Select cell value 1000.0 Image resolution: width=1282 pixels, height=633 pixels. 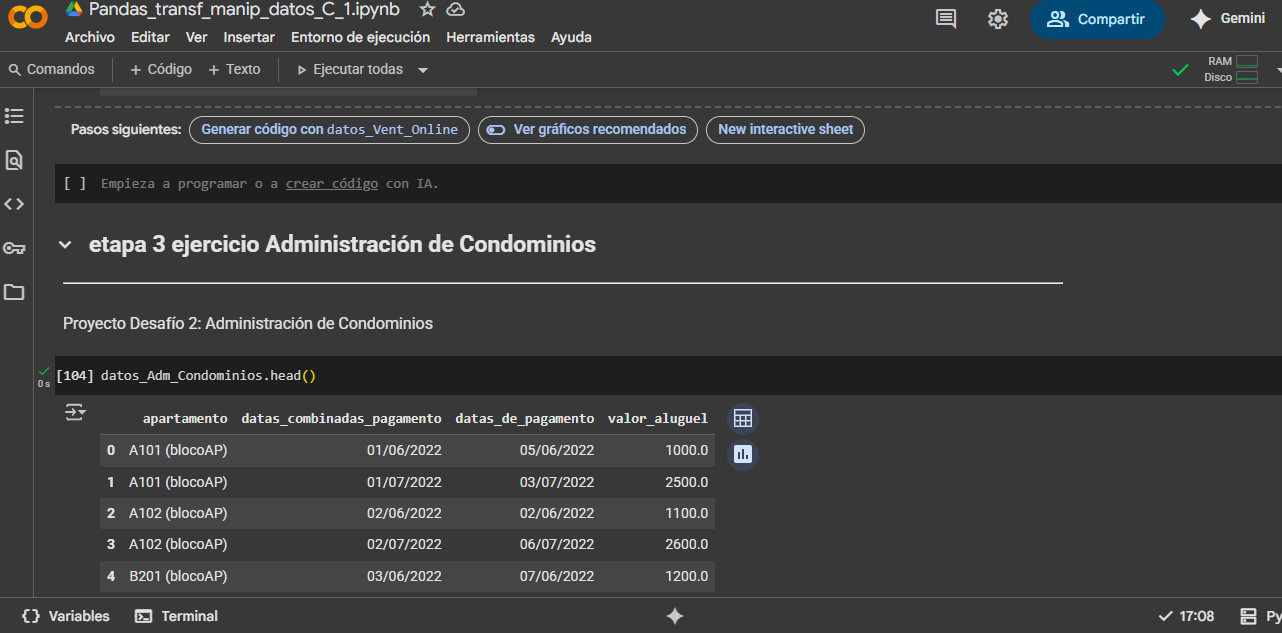tap(687, 451)
